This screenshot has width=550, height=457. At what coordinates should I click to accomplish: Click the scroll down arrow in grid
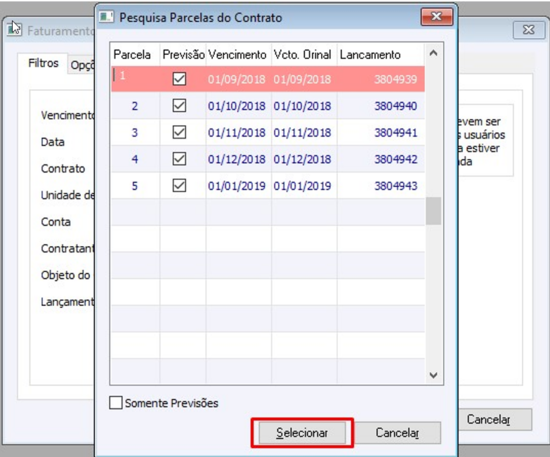point(434,375)
